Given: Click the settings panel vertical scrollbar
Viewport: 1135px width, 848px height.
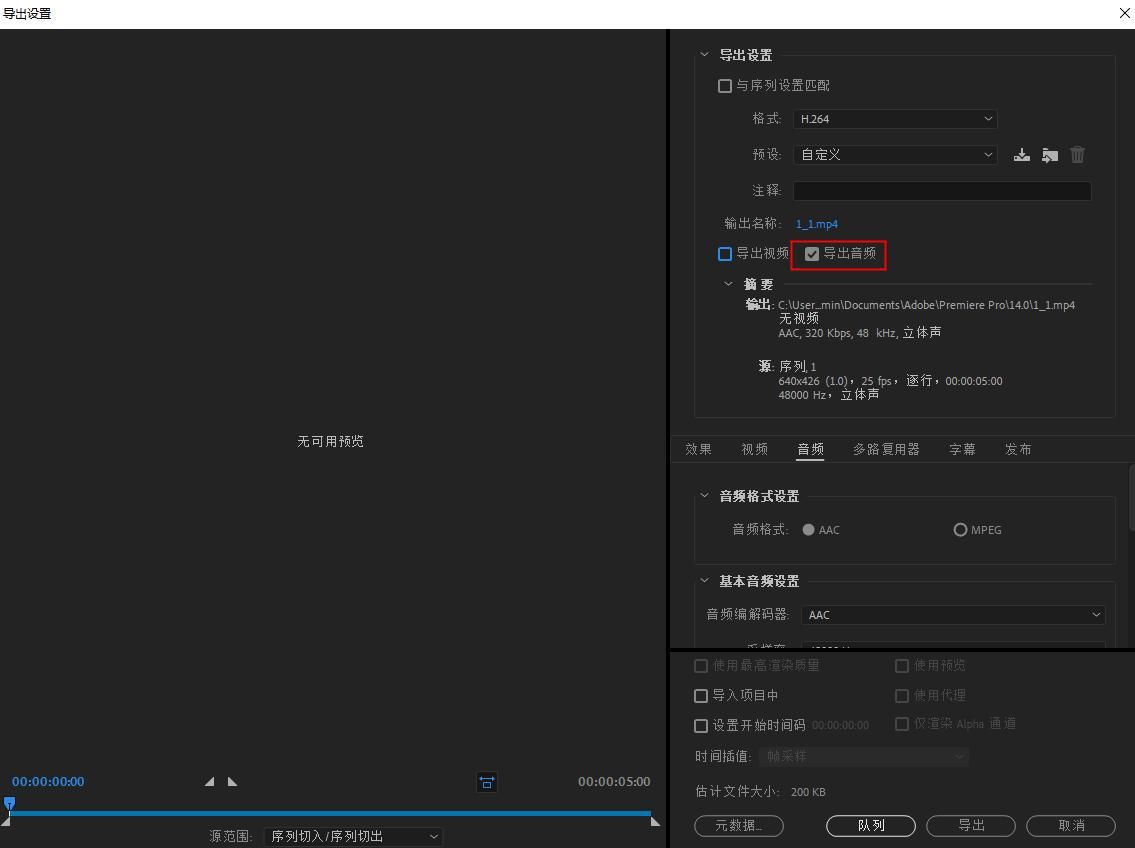Looking at the screenshot, I should [x=1131, y=499].
